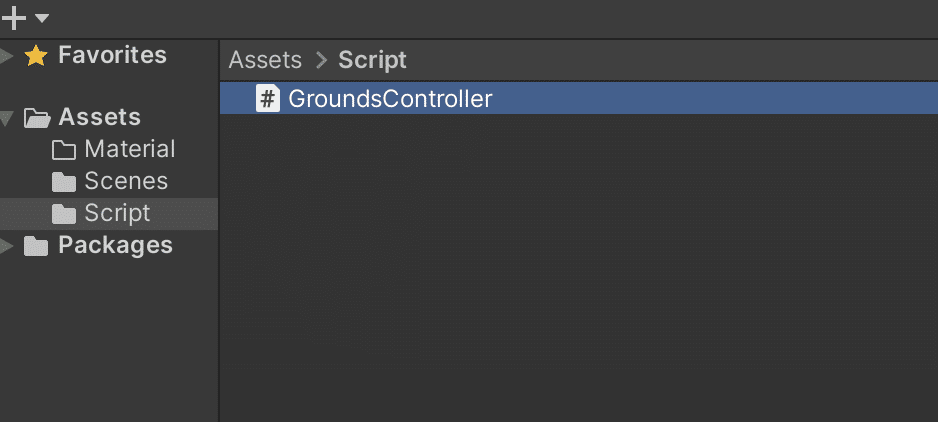Collapse the Assets folder tree arrow

6,118
